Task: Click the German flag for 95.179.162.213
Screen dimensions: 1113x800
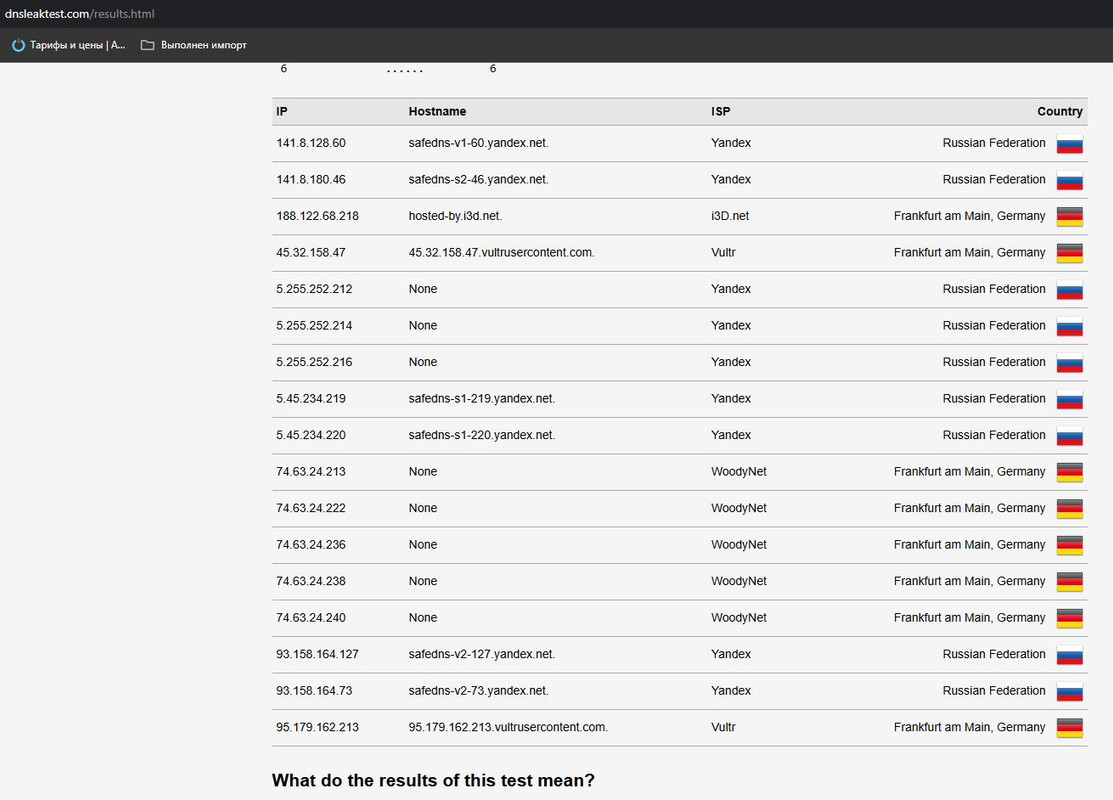Action: (x=1070, y=729)
